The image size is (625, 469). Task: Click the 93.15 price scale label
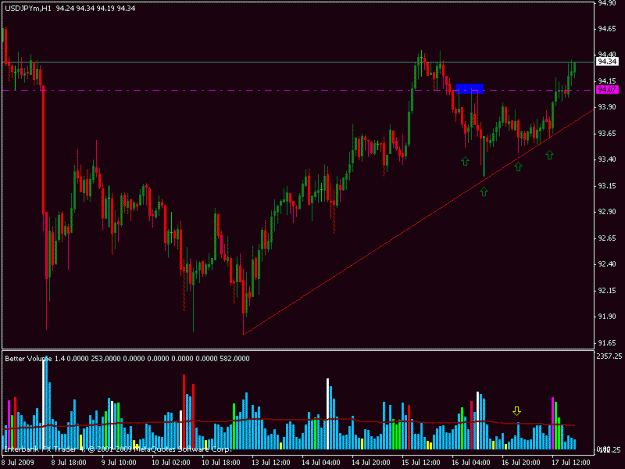607,186
